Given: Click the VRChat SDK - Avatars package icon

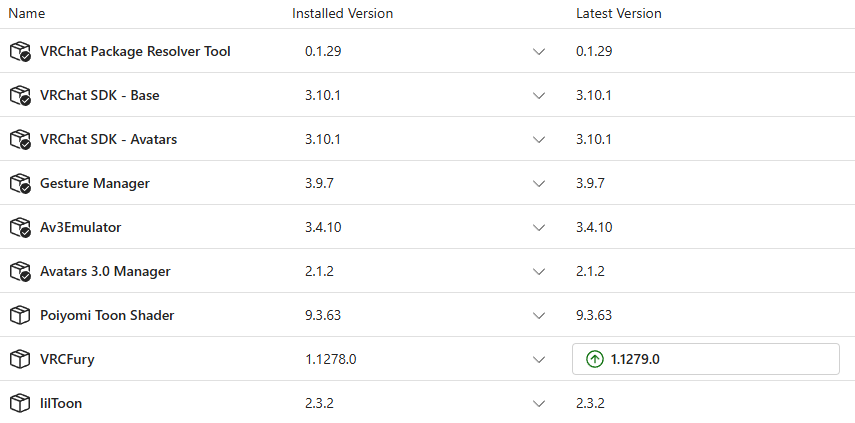Looking at the screenshot, I should point(20,140).
